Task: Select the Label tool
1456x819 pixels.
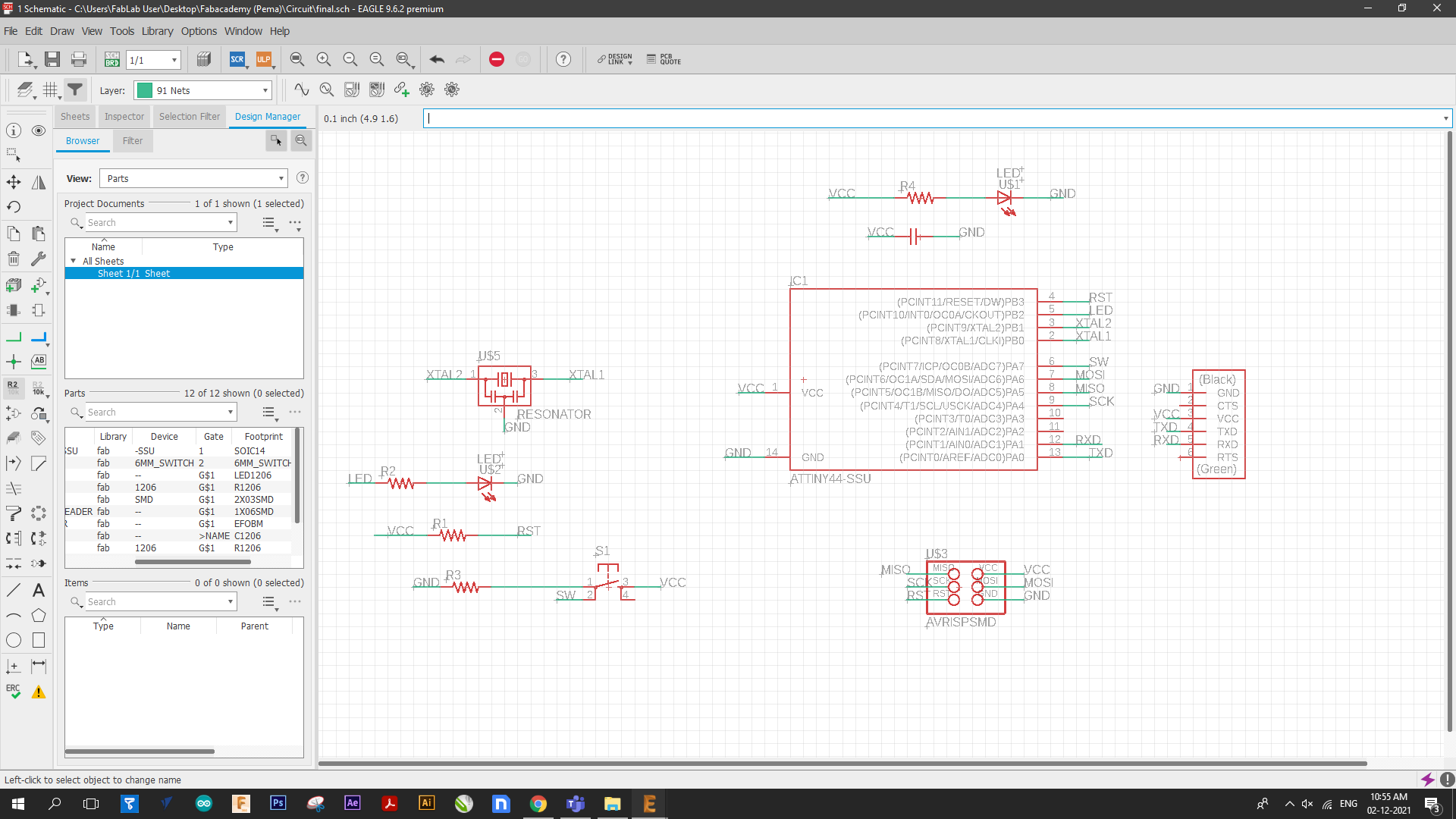Action: (39, 362)
